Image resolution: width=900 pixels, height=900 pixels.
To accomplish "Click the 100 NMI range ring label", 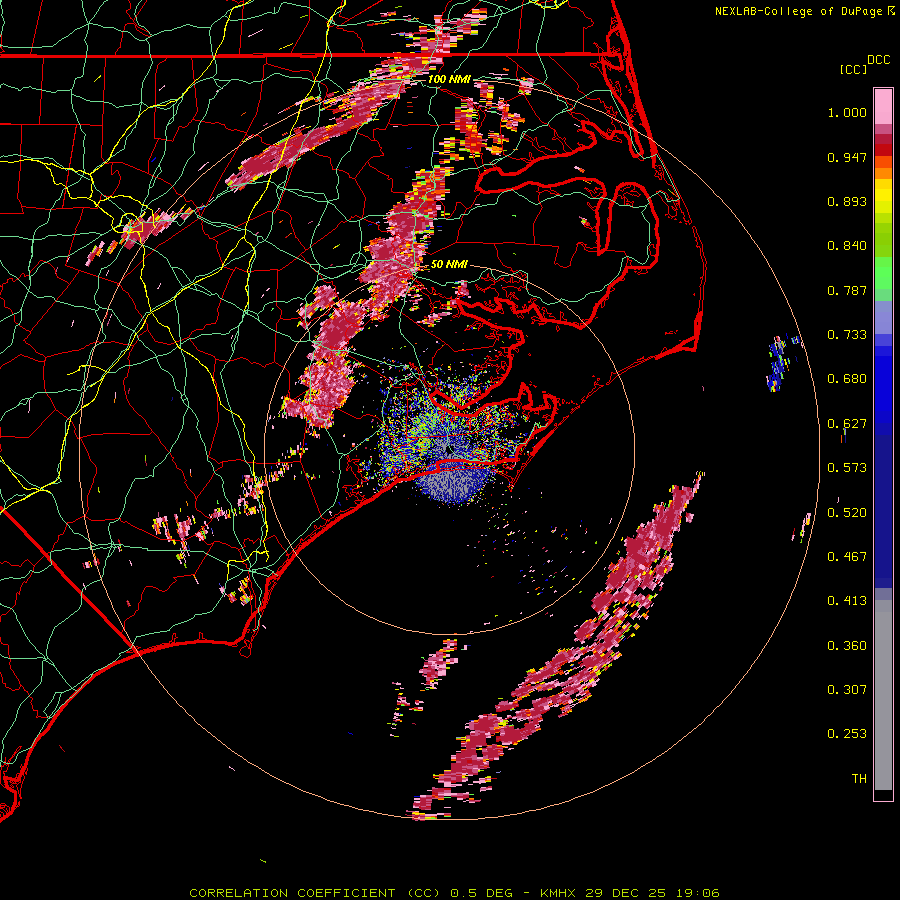I will (x=449, y=79).
